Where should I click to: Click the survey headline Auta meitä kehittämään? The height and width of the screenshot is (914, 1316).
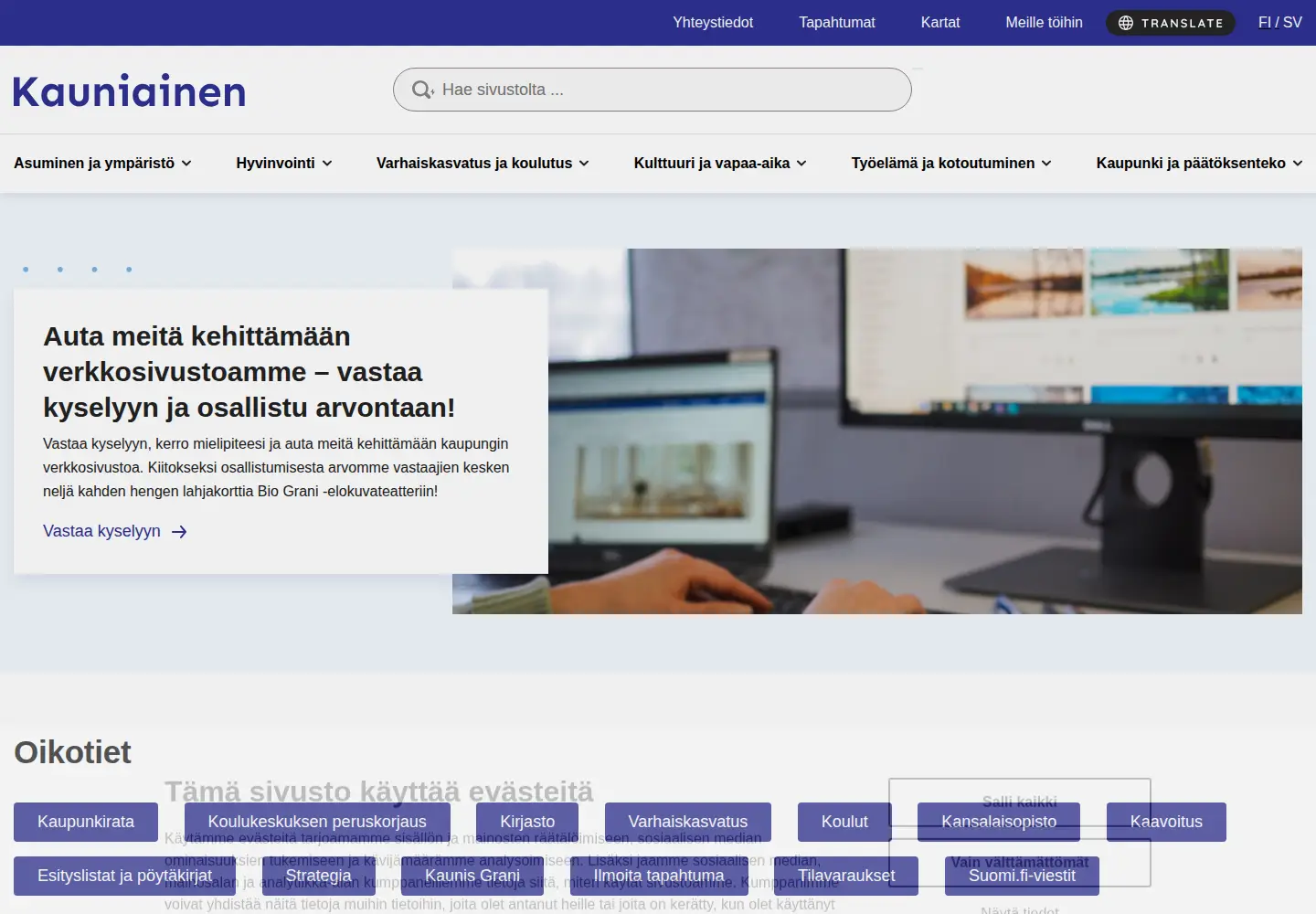[249, 372]
